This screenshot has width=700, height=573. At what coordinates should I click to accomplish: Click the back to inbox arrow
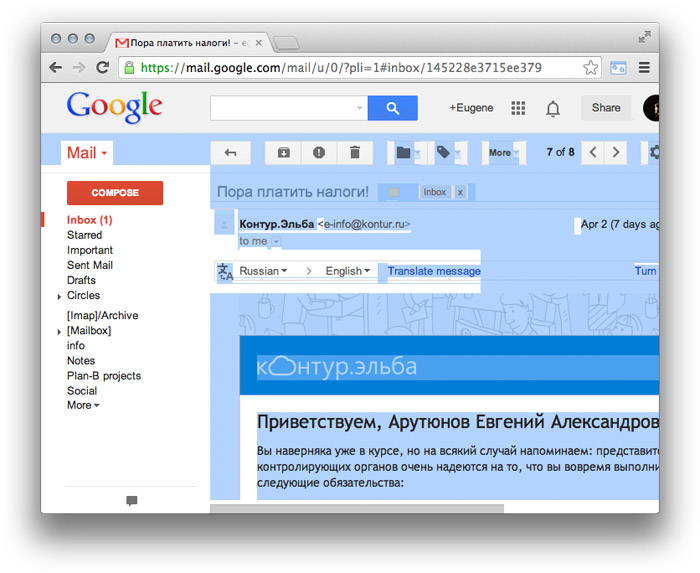pos(230,152)
